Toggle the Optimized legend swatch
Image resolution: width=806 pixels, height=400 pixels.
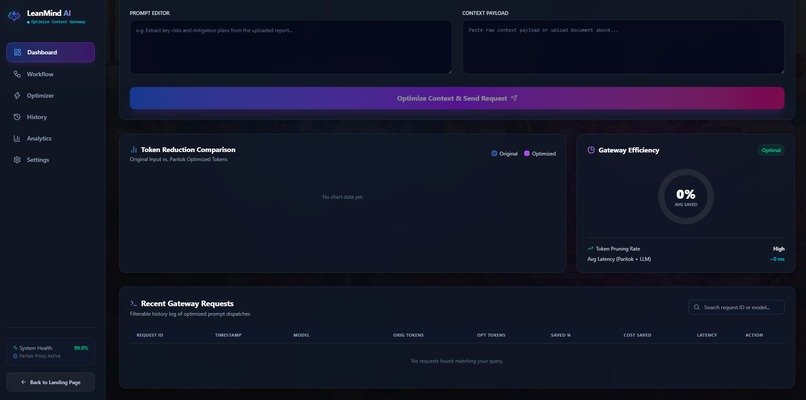click(x=527, y=153)
